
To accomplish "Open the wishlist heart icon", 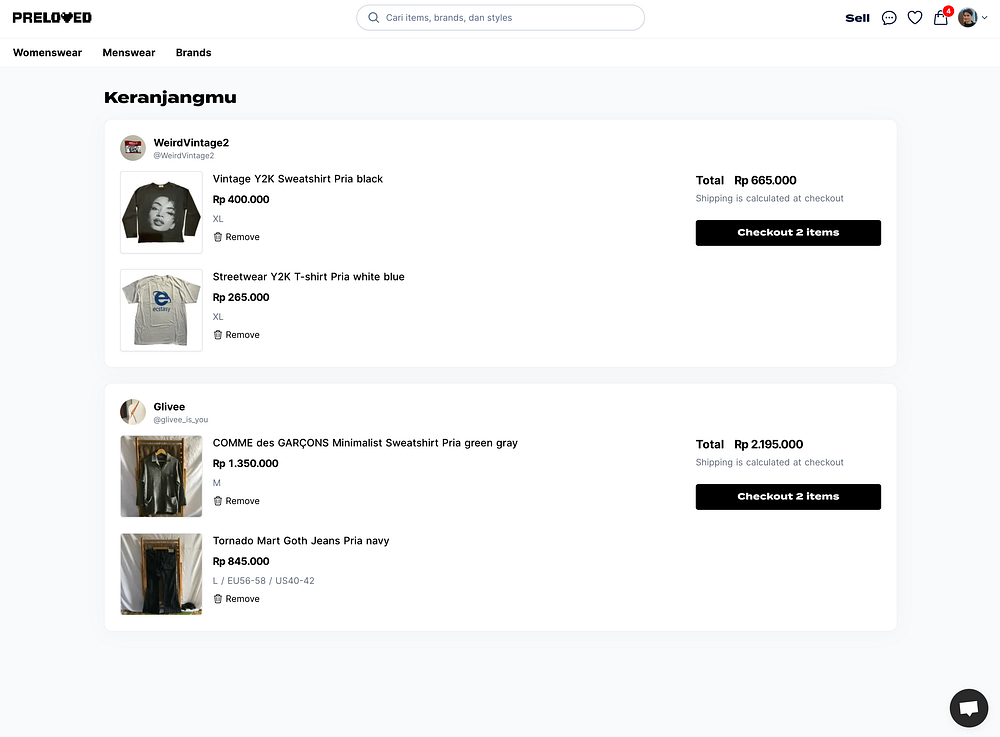I will pos(914,18).
